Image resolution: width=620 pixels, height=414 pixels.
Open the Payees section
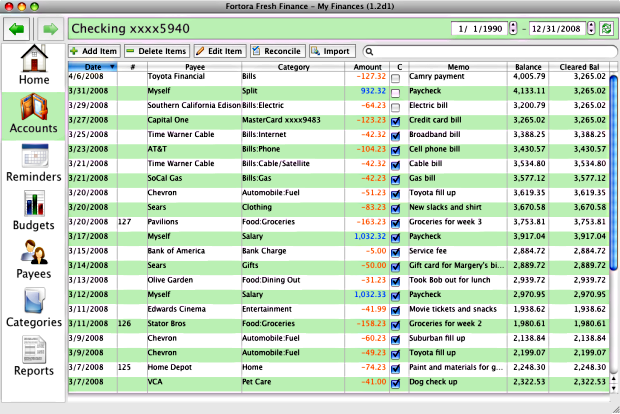point(34,259)
